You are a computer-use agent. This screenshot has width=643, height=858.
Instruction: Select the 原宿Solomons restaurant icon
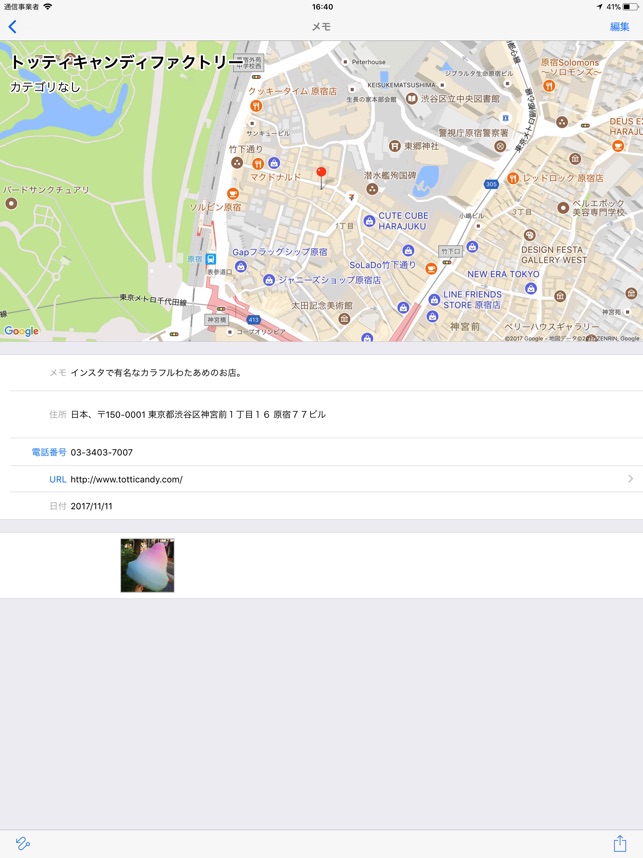(549, 85)
